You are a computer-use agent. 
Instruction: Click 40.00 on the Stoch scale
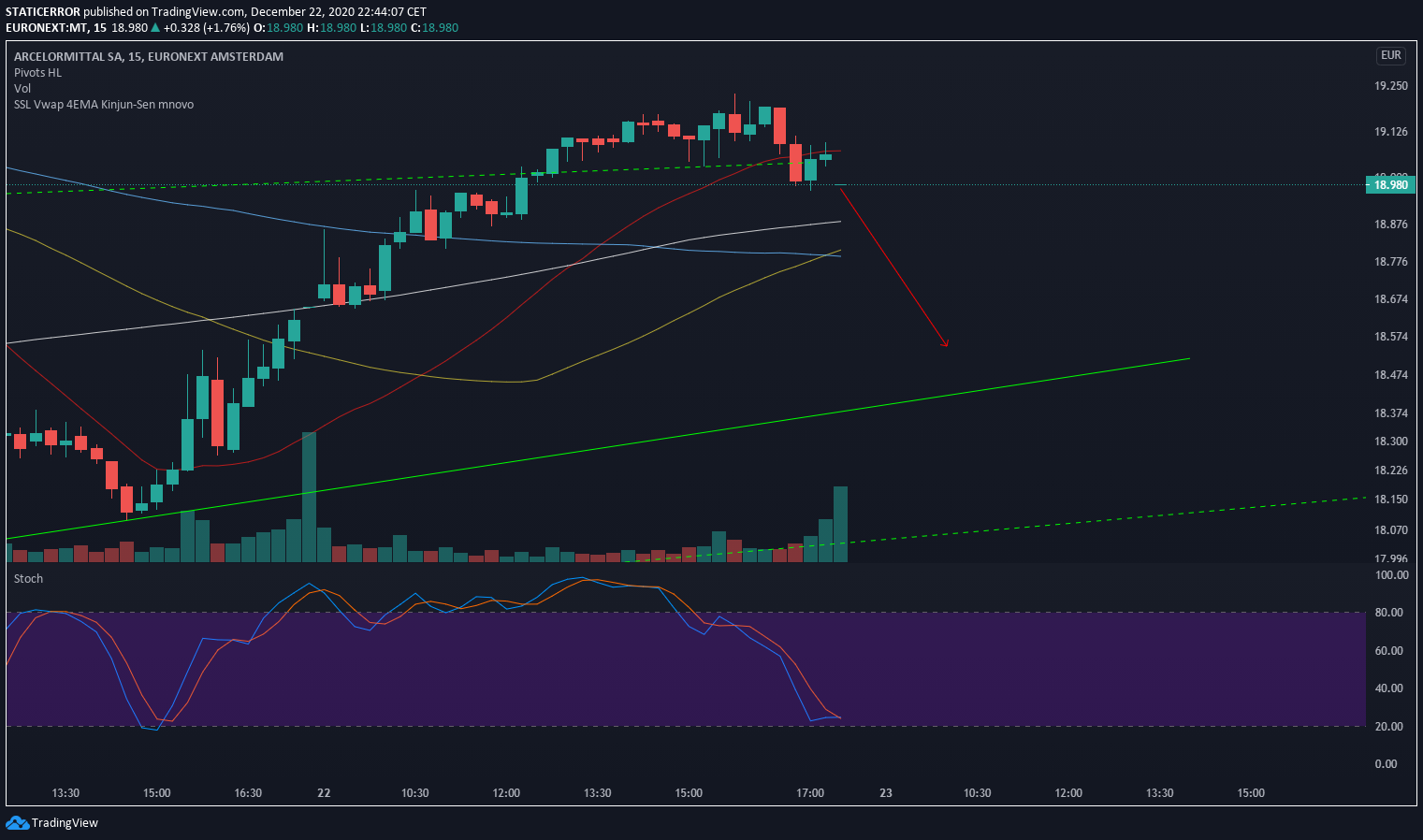click(1389, 688)
